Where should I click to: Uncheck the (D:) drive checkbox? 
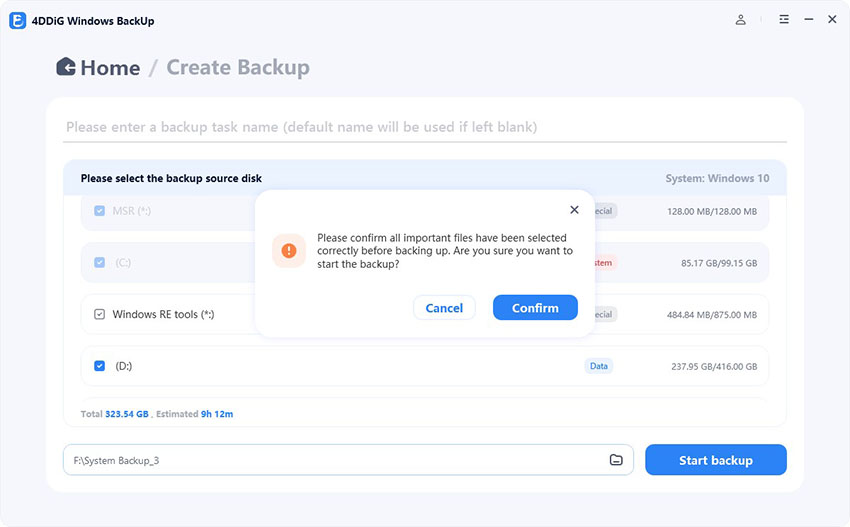99,366
